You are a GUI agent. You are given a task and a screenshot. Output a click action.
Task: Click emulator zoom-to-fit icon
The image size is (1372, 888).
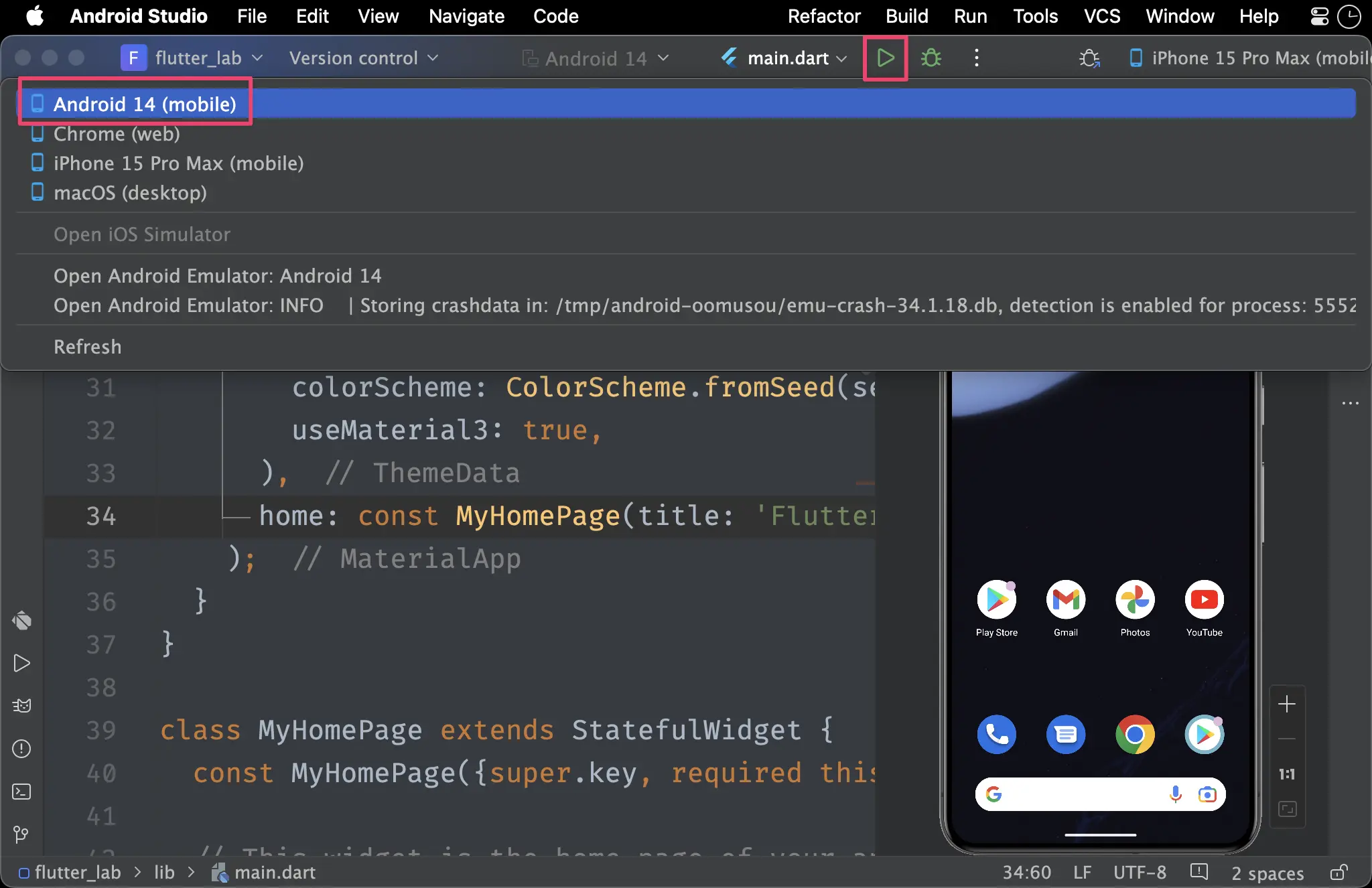coord(1287,809)
